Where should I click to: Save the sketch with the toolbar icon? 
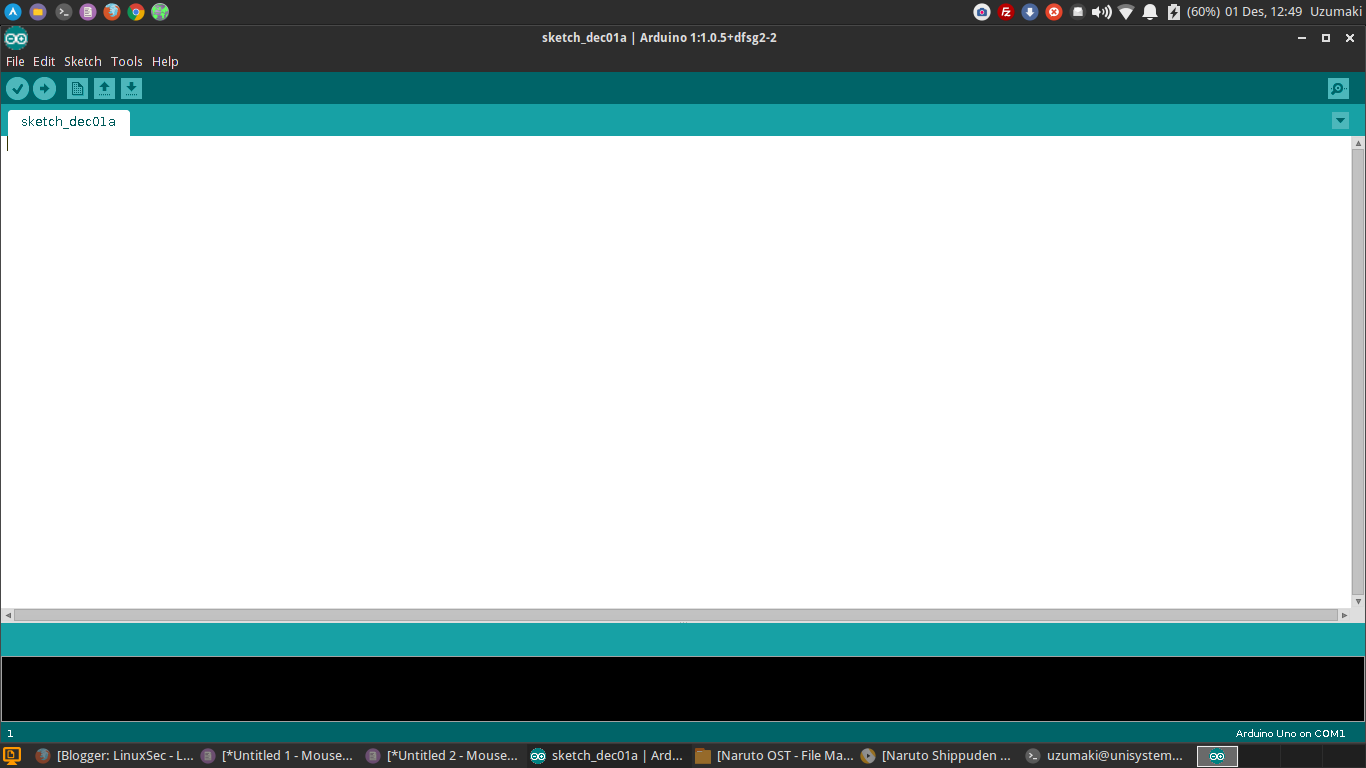pyautogui.click(x=131, y=88)
